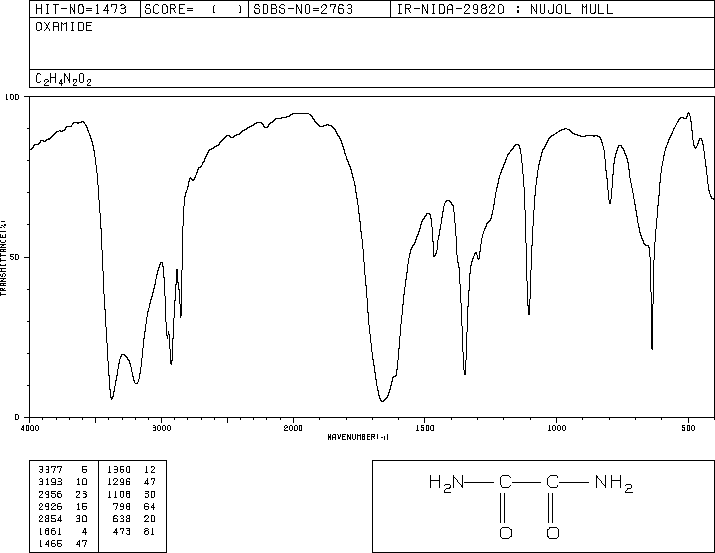715x553 pixels.
Task: Click the 1108 peak table entry
Action: [131, 494]
